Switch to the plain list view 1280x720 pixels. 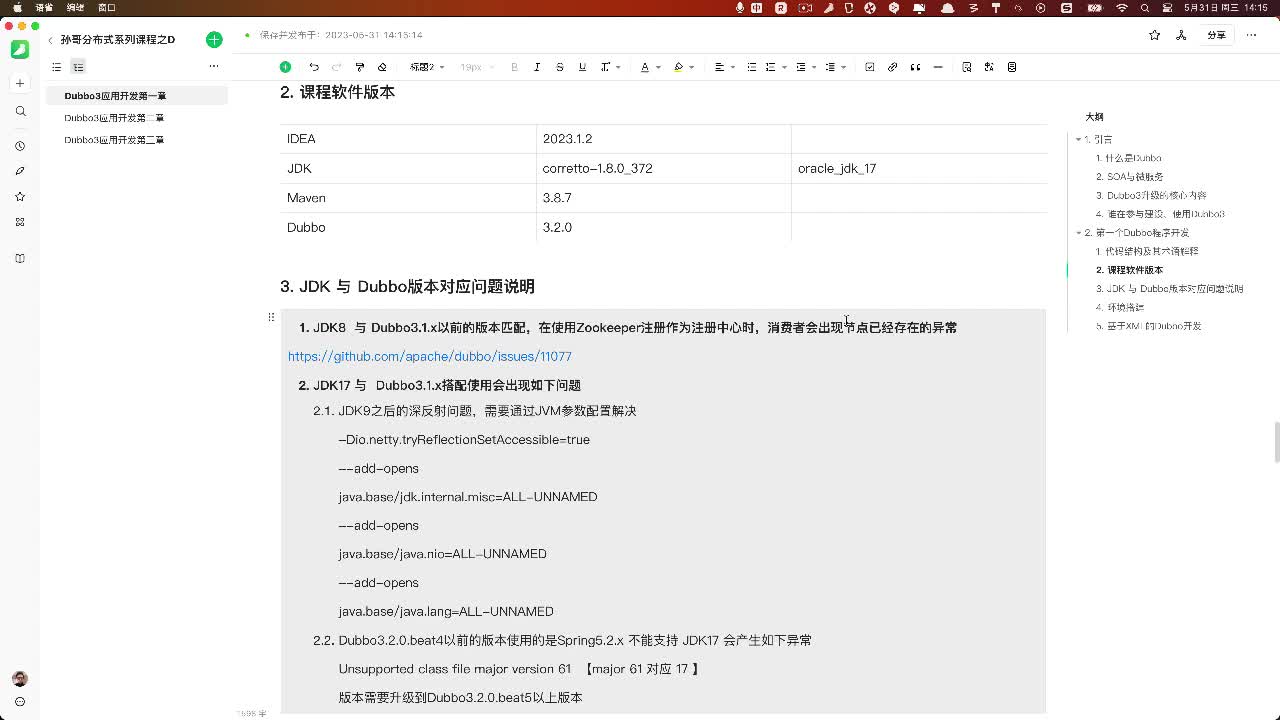56,67
